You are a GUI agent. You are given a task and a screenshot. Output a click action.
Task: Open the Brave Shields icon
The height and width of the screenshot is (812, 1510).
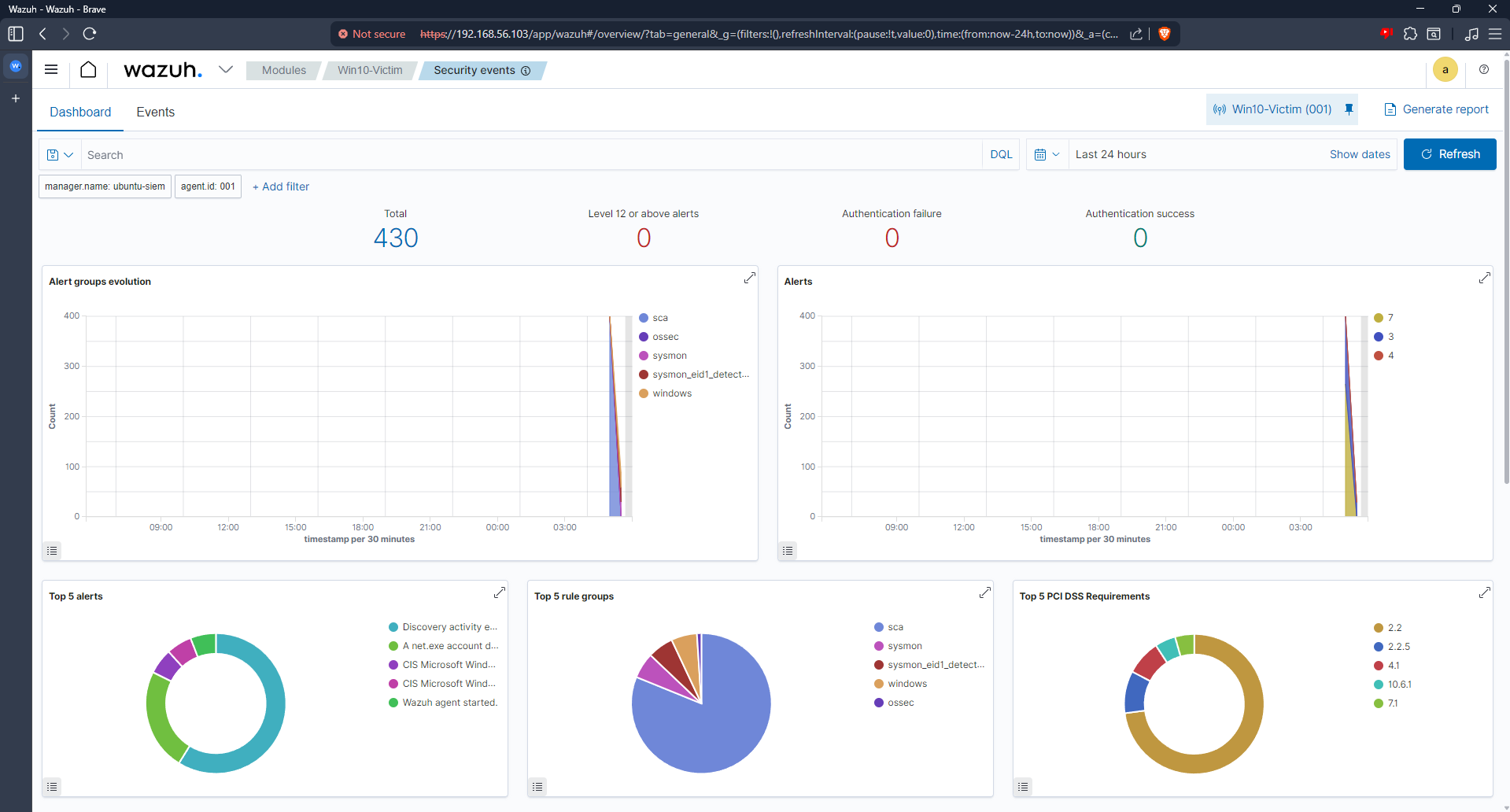[x=1165, y=34]
